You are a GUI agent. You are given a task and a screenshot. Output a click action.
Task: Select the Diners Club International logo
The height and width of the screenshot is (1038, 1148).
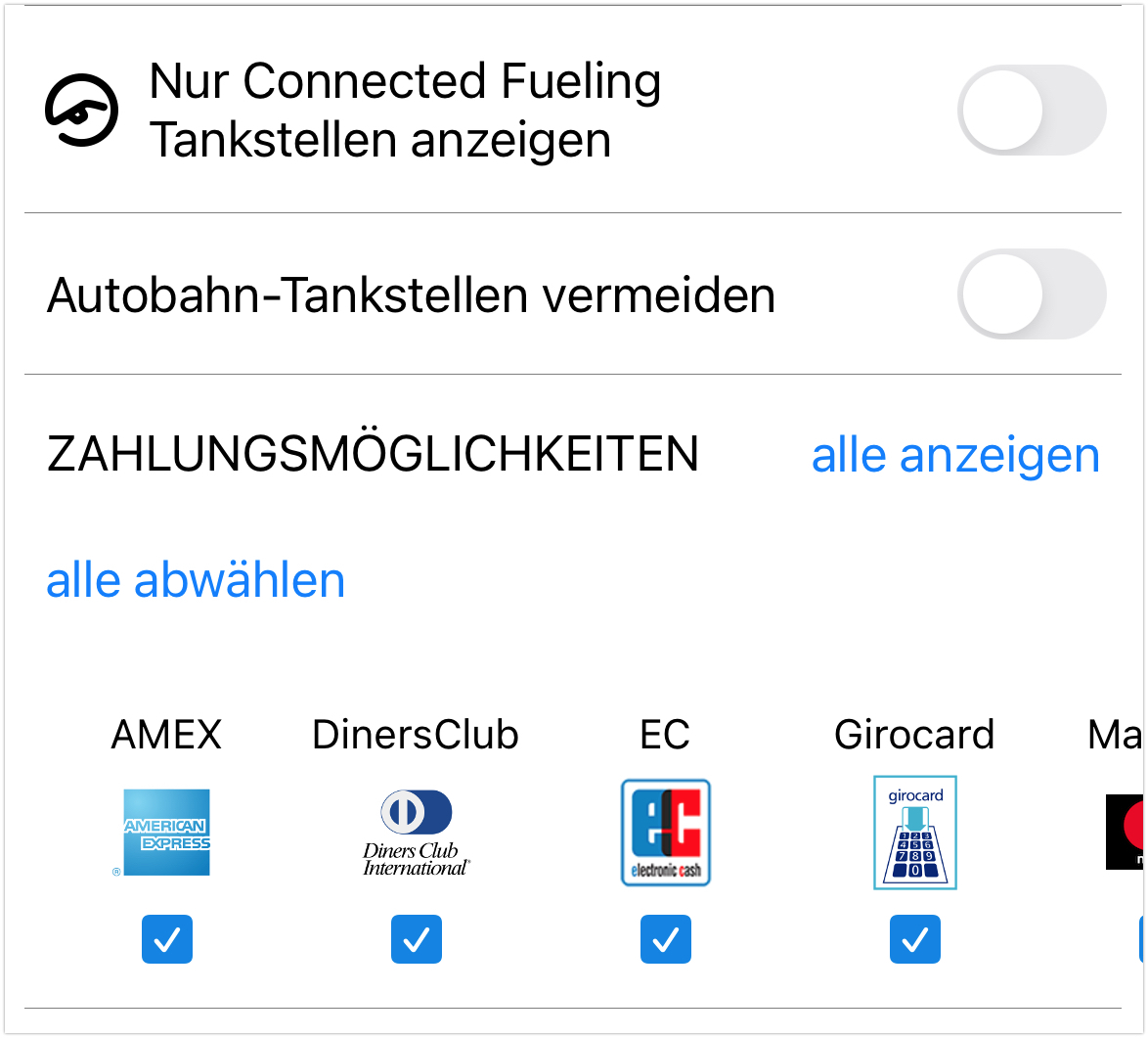click(417, 833)
